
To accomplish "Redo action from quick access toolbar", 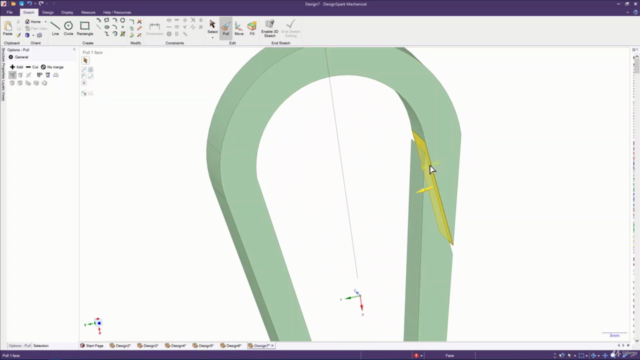I will pyautogui.click(x=41, y=4).
